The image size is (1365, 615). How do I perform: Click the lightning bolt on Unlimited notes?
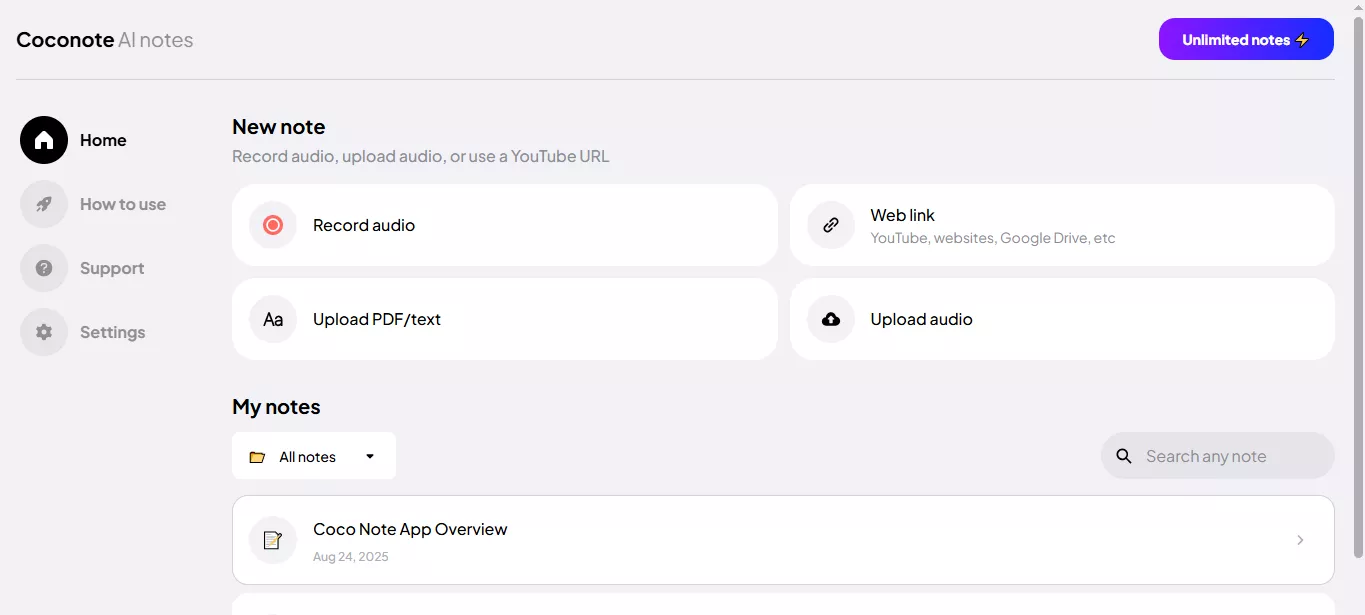1302,39
